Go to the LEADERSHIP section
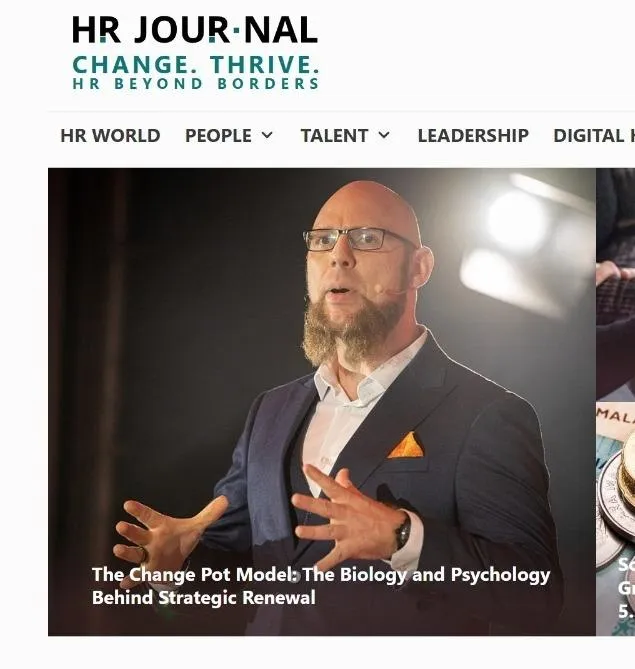This screenshot has height=669, width=635. coord(473,136)
